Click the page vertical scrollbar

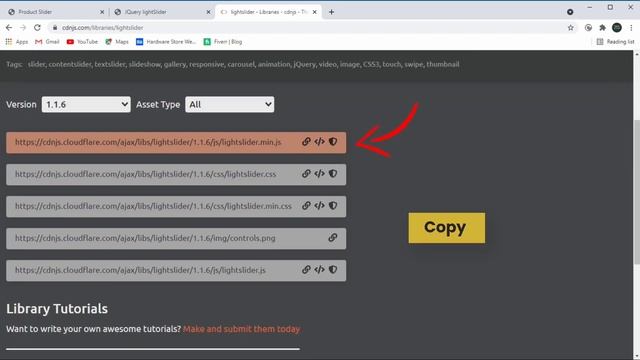(636, 192)
